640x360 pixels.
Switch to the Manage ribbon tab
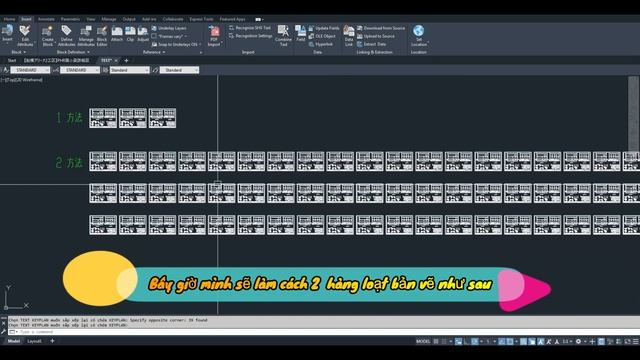[109, 19]
